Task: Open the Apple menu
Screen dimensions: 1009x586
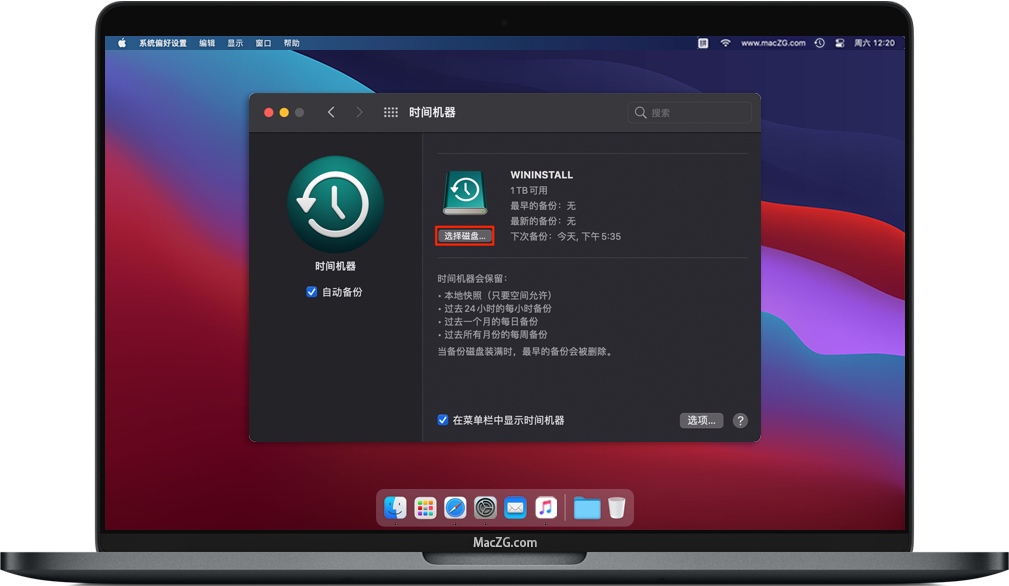Action: coord(123,44)
